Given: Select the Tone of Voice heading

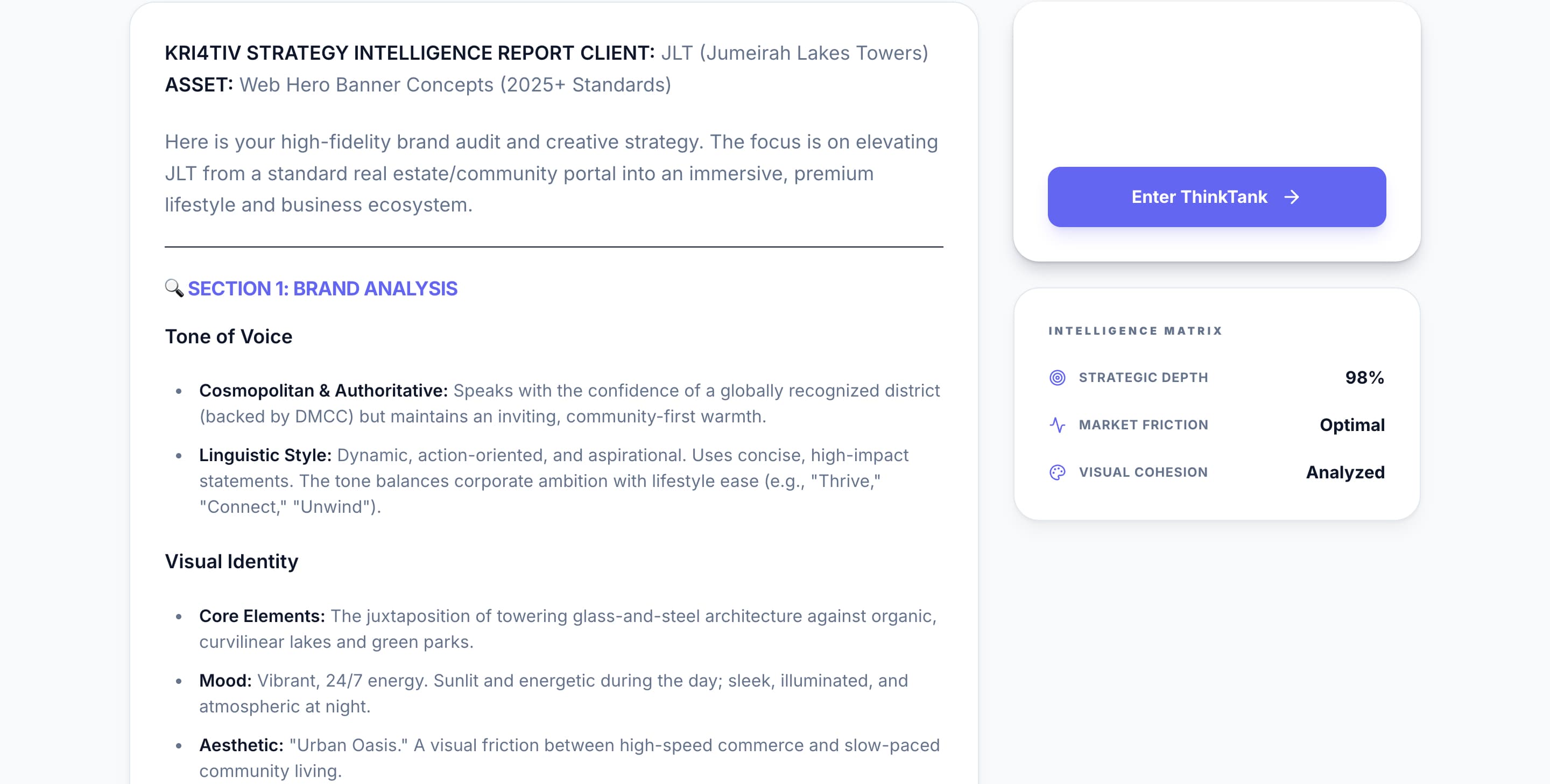Looking at the screenshot, I should click(x=229, y=336).
